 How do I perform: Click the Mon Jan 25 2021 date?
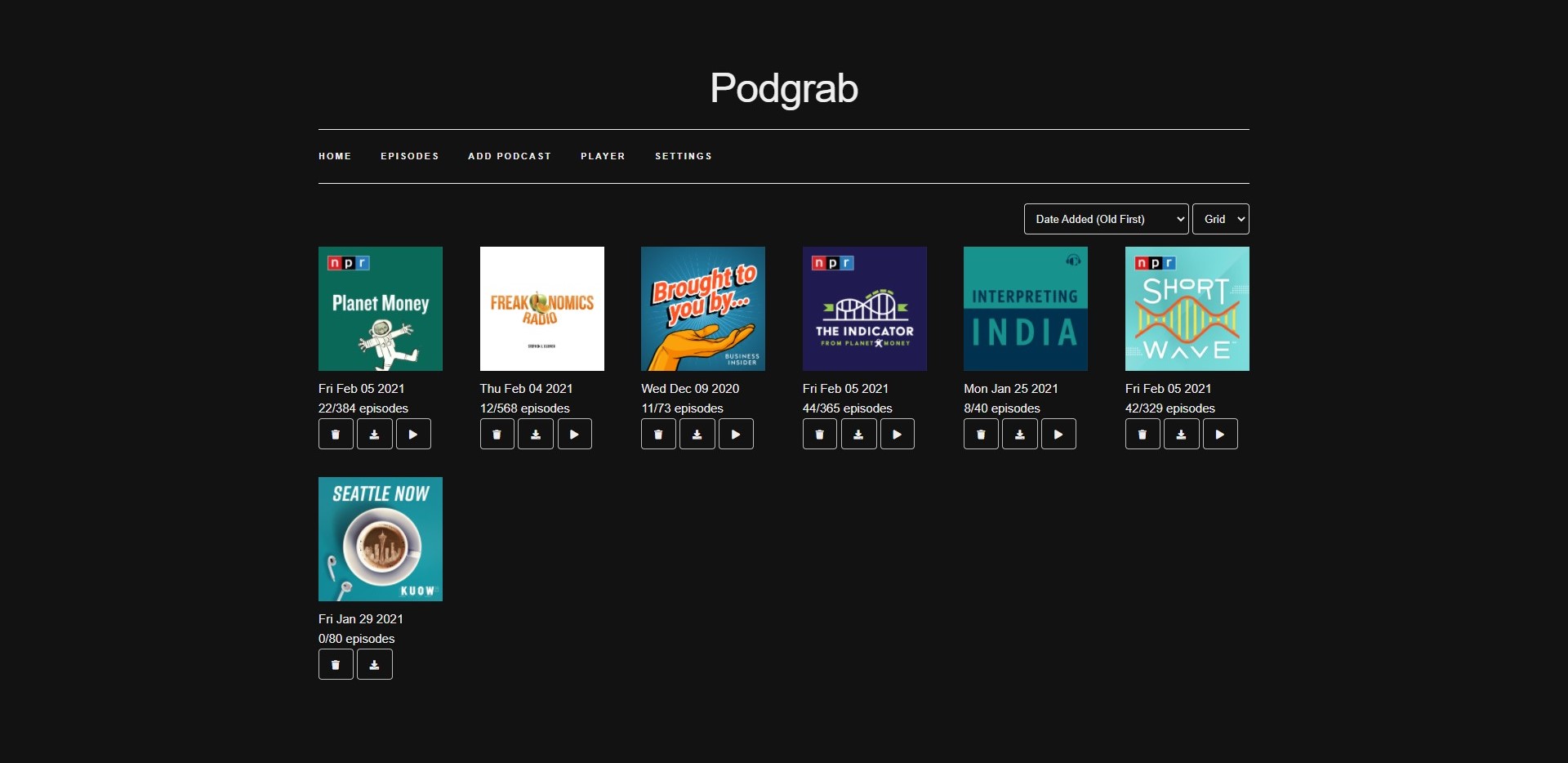pos(1011,389)
